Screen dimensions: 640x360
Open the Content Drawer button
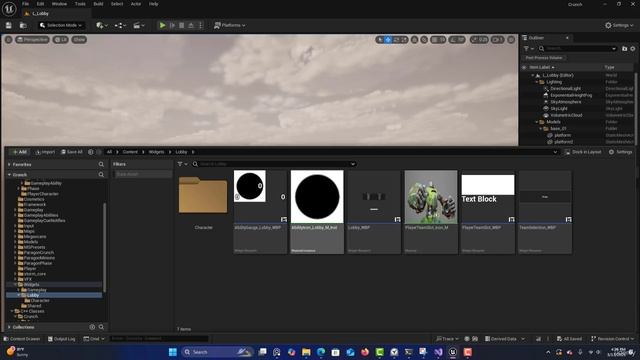tap(22, 339)
